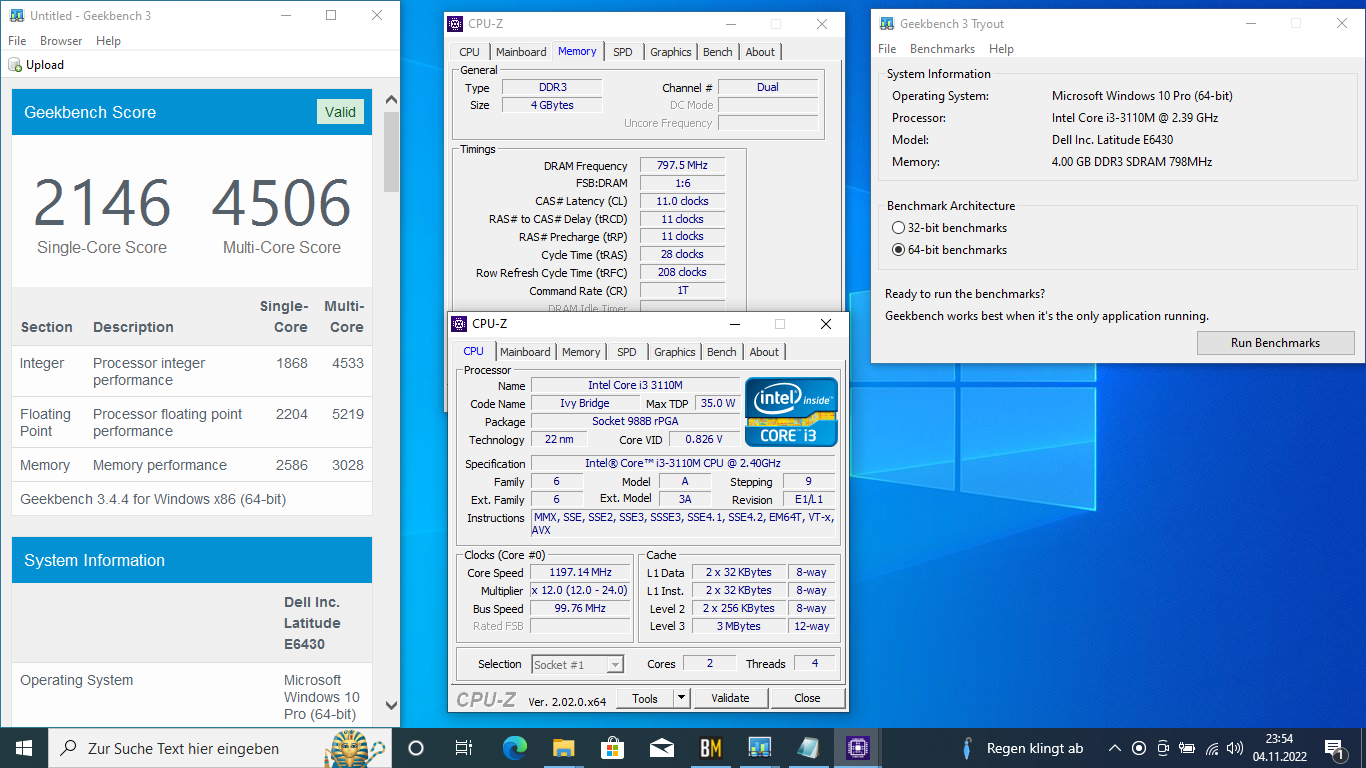This screenshot has height=768, width=1366.
Task: Open Help menu in Untitled Geekbench 3 window
Action: coord(108,41)
